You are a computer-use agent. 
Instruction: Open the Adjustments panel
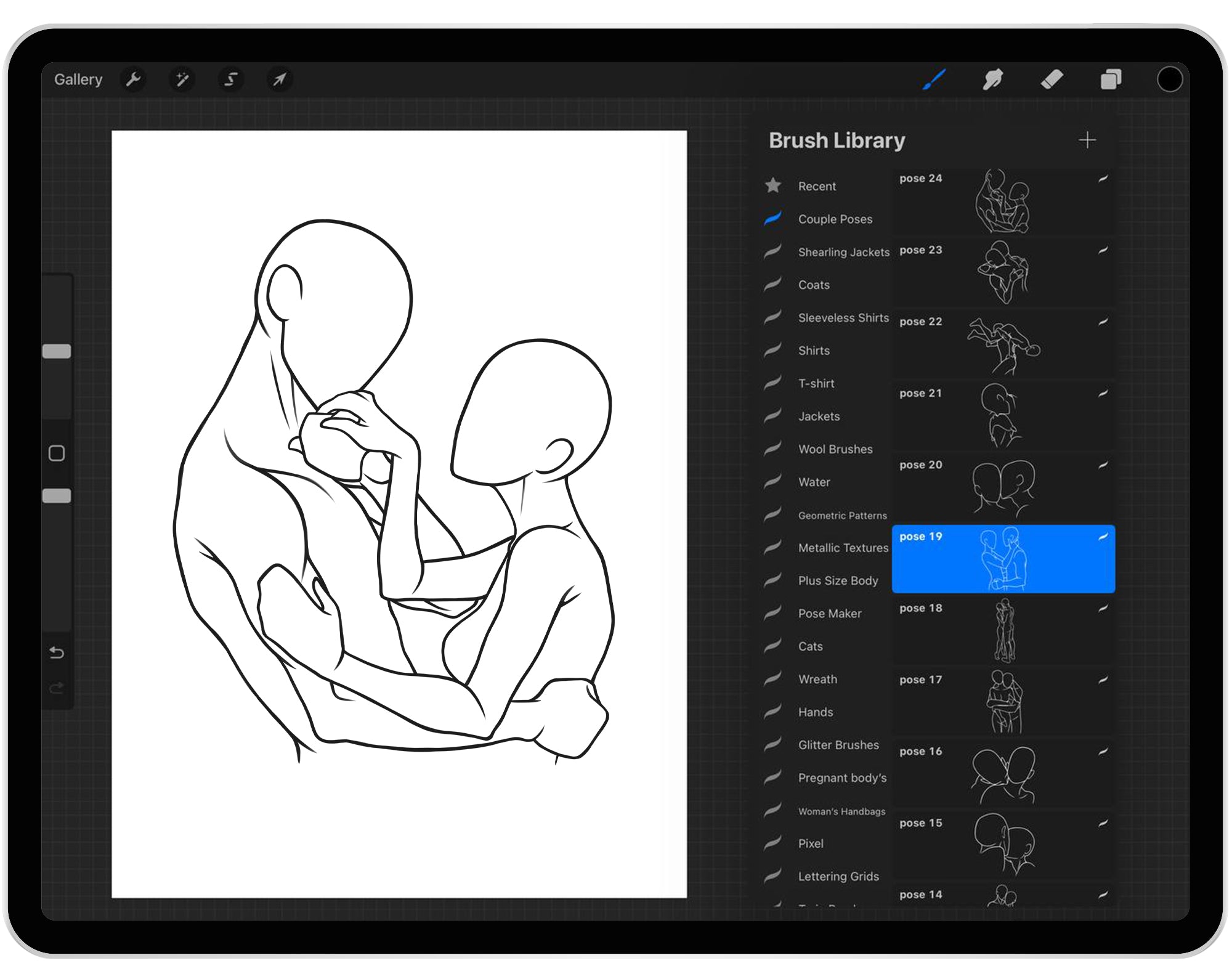[182, 79]
